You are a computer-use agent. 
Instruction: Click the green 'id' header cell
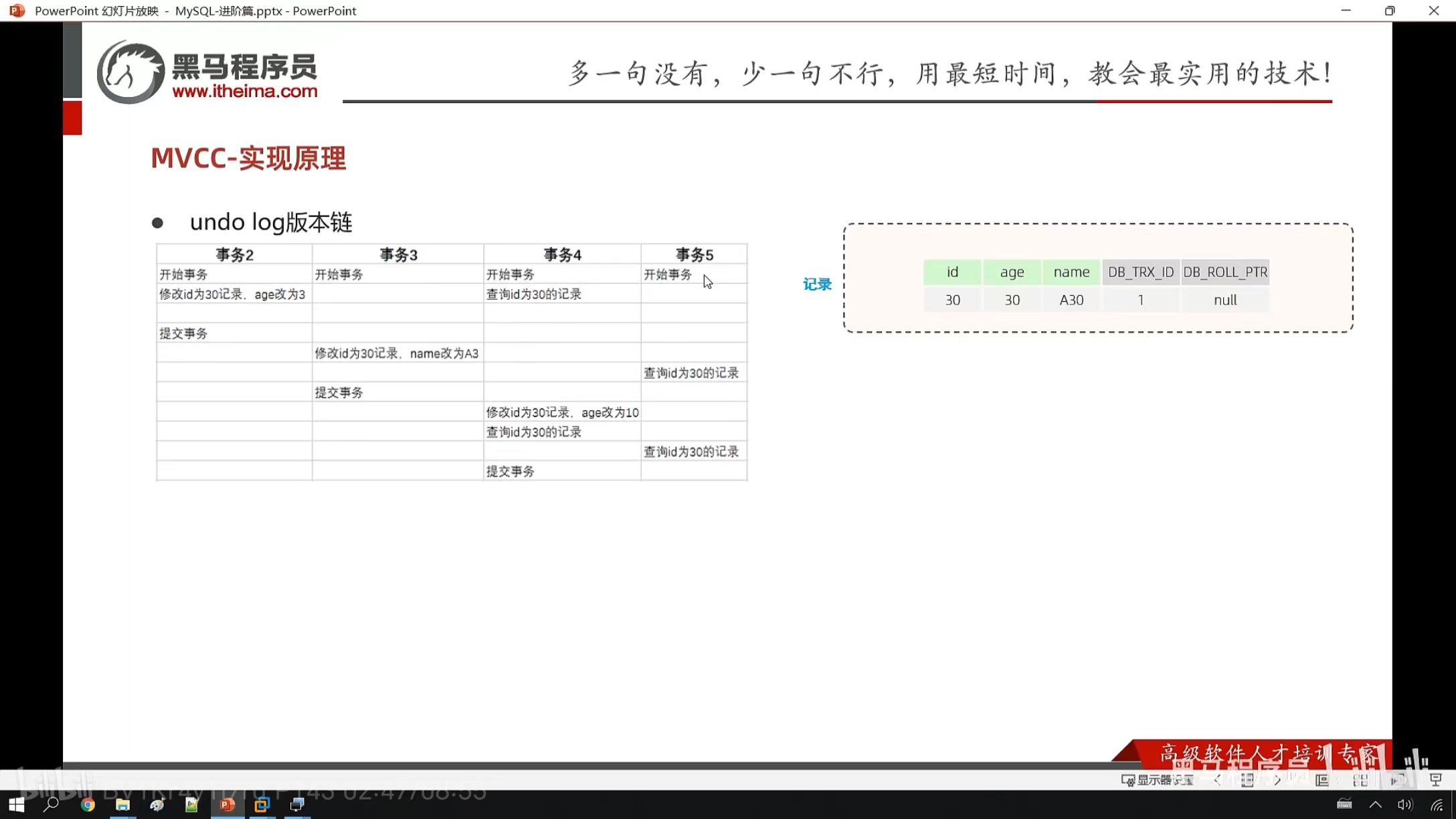pos(952,272)
